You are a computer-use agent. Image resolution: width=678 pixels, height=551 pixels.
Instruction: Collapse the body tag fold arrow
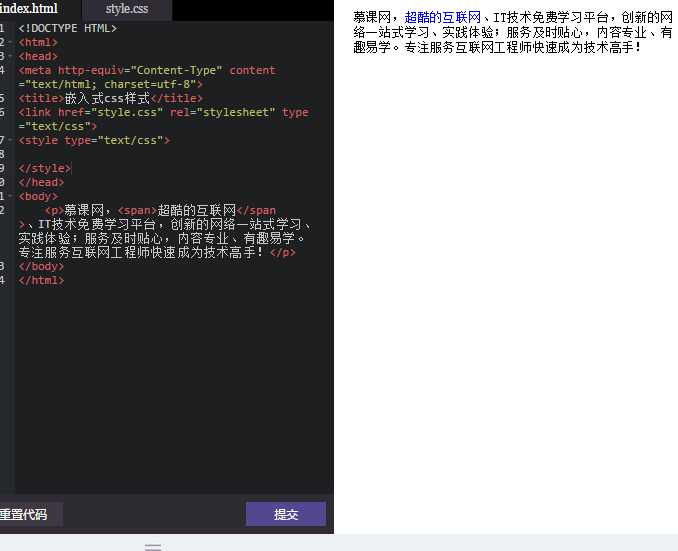[10, 196]
